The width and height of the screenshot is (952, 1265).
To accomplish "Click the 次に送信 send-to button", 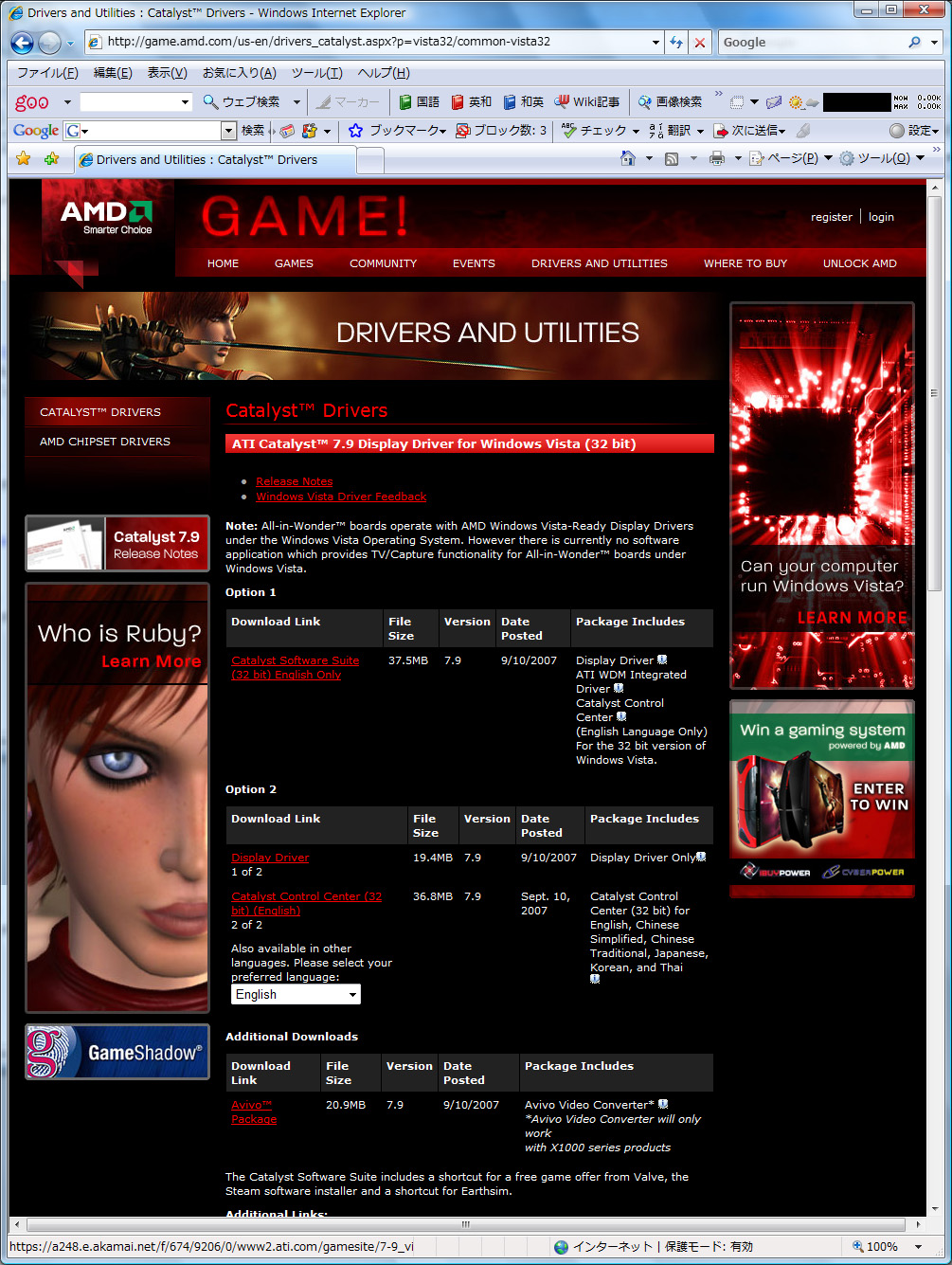I will pyautogui.click(x=750, y=131).
